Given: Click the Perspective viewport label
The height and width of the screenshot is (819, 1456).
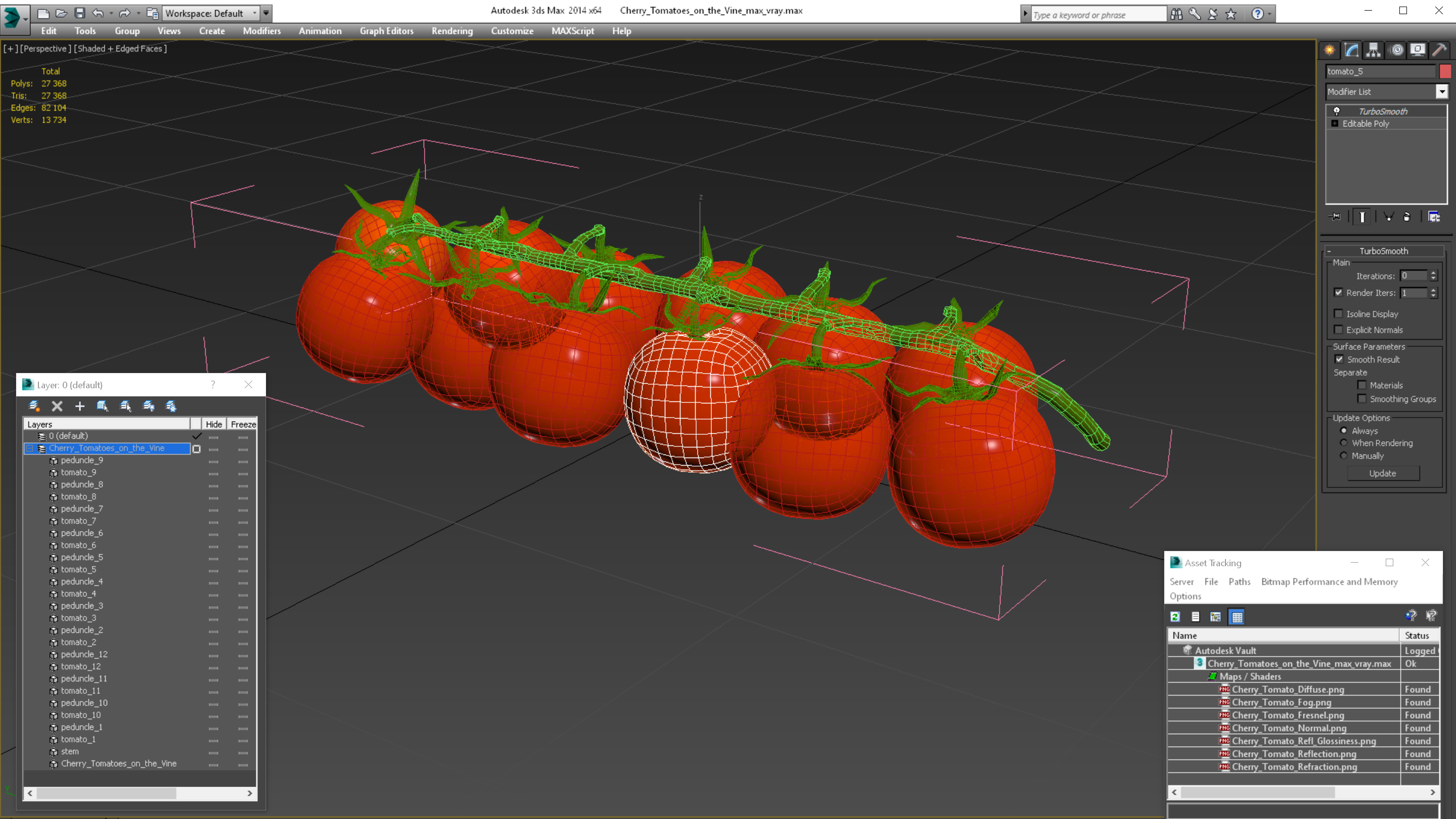Looking at the screenshot, I should tap(46, 49).
